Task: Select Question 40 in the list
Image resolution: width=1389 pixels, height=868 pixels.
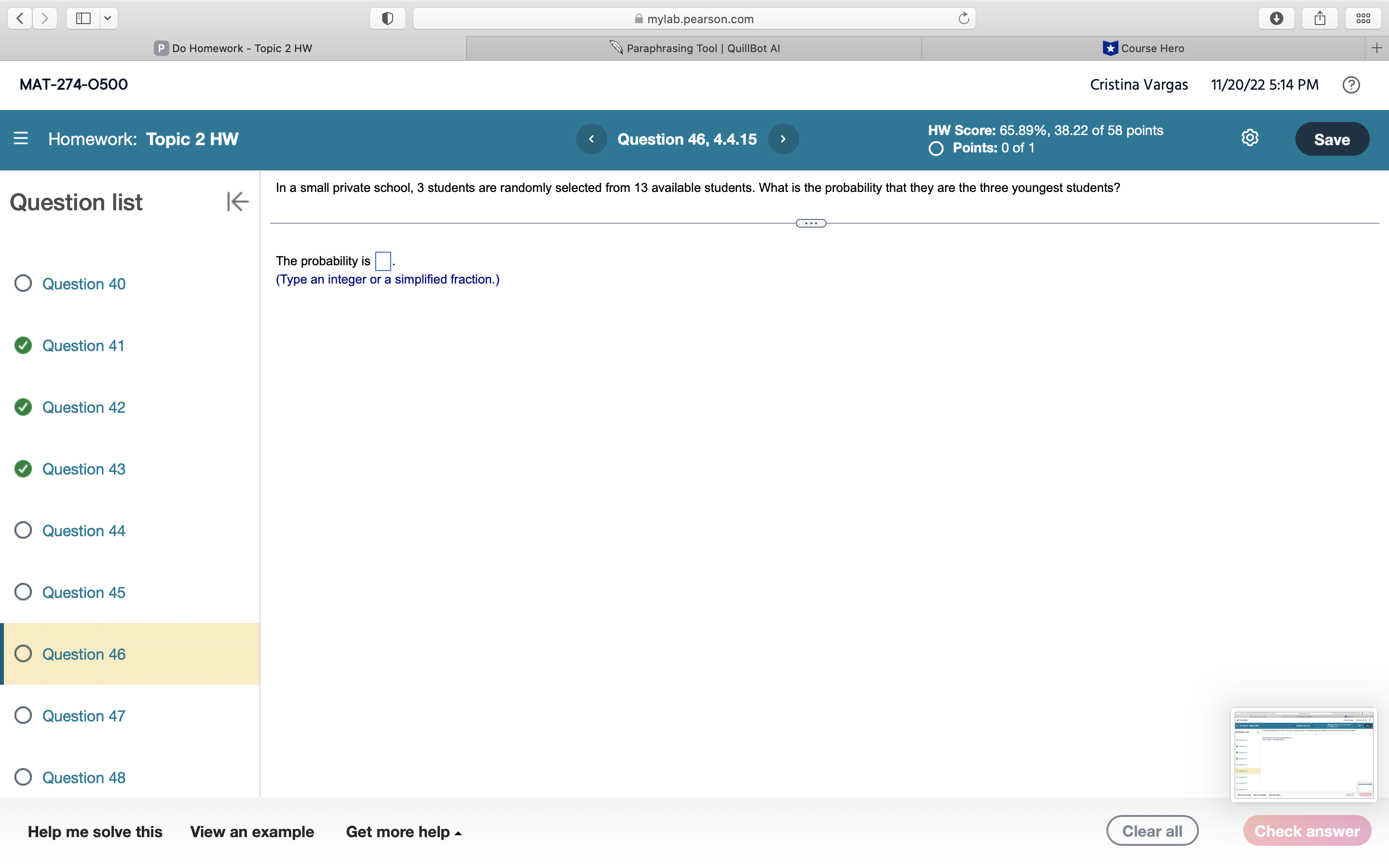Action: coord(83,284)
